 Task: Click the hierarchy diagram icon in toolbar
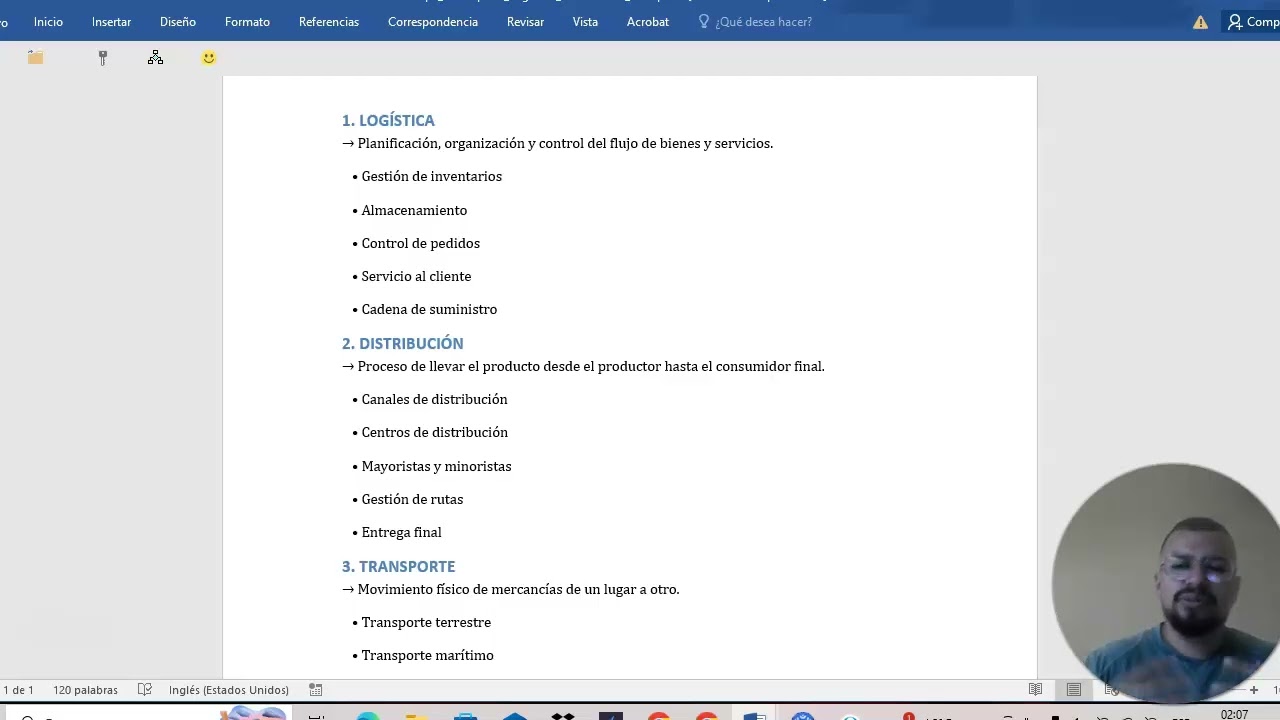[x=155, y=58]
